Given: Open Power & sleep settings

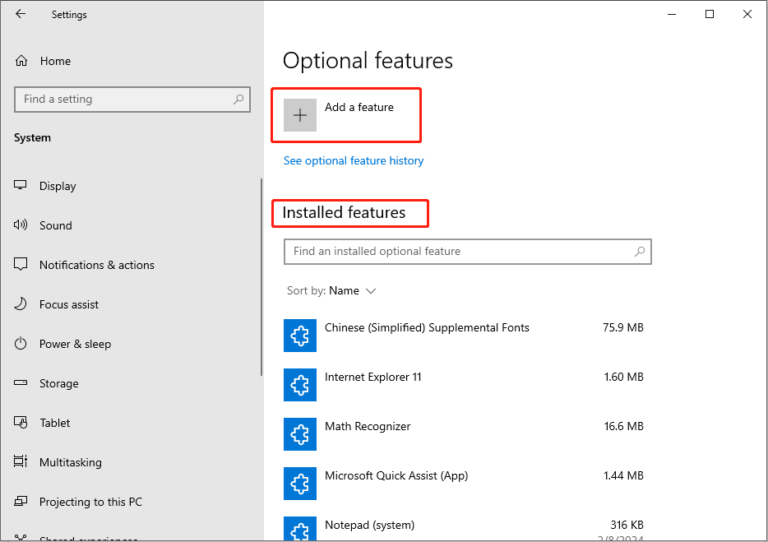Looking at the screenshot, I should click(75, 344).
